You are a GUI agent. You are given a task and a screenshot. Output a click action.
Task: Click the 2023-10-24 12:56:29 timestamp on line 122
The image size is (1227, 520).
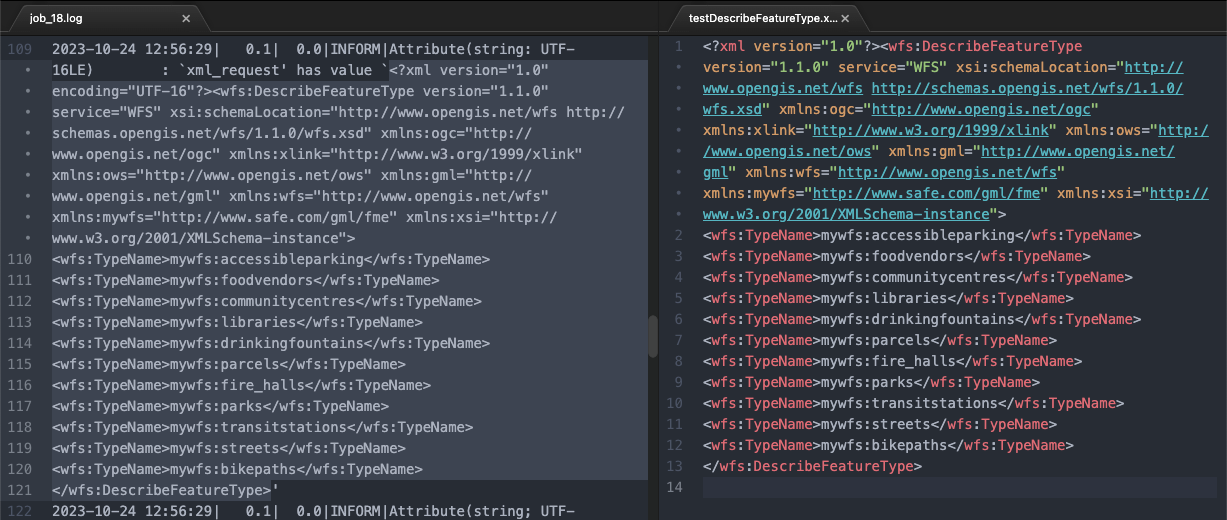(131, 511)
